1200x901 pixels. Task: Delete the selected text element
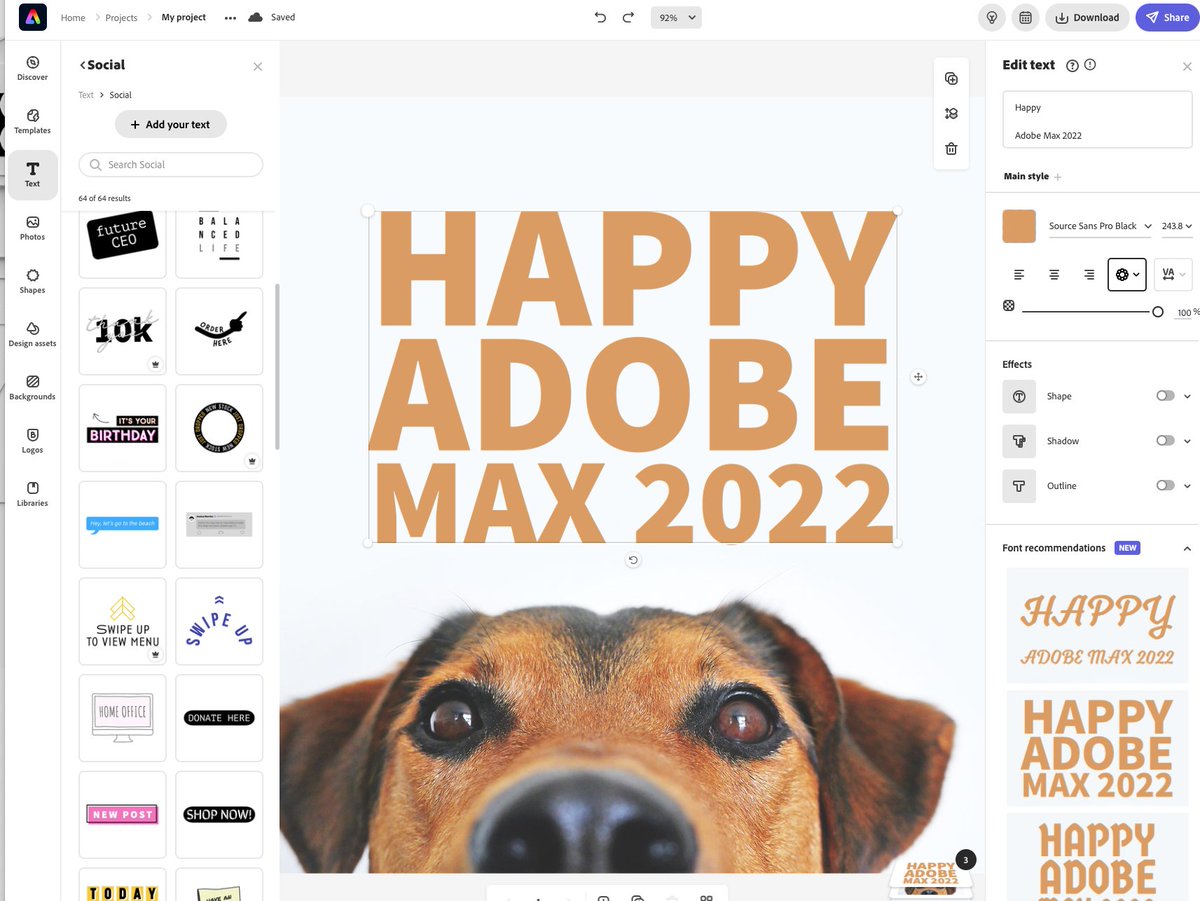(951, 148)
